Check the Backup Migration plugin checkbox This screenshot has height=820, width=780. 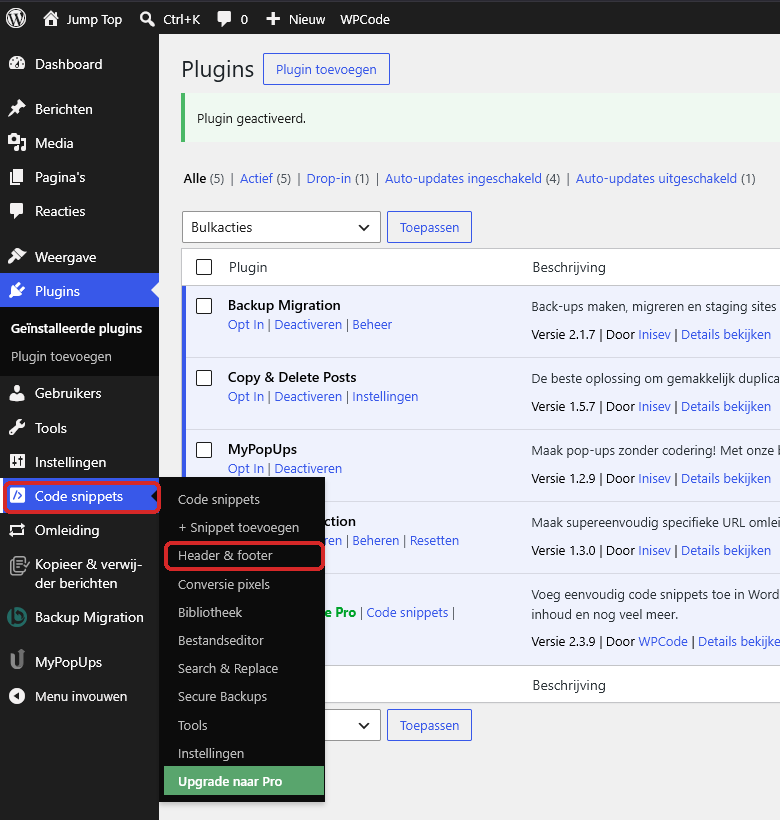[x=204, y=306]
